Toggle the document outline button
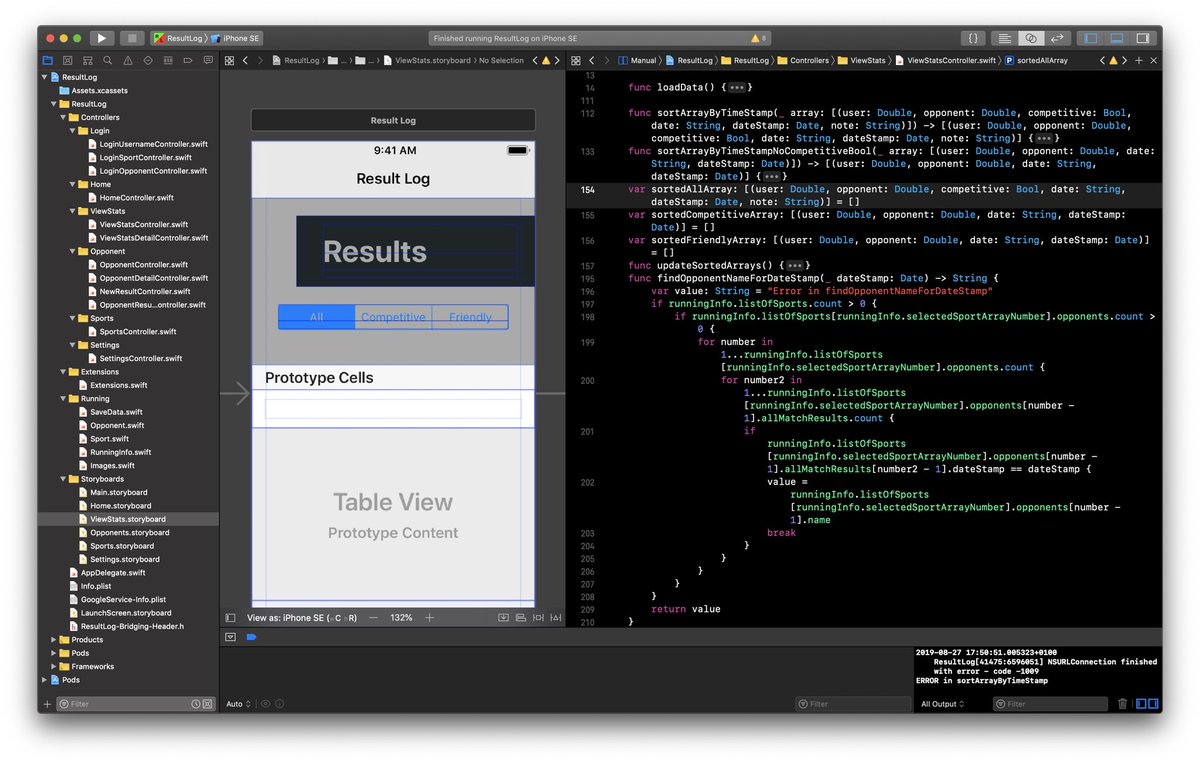The height and width of the screenshot is (763, 1200). point(230,618)
